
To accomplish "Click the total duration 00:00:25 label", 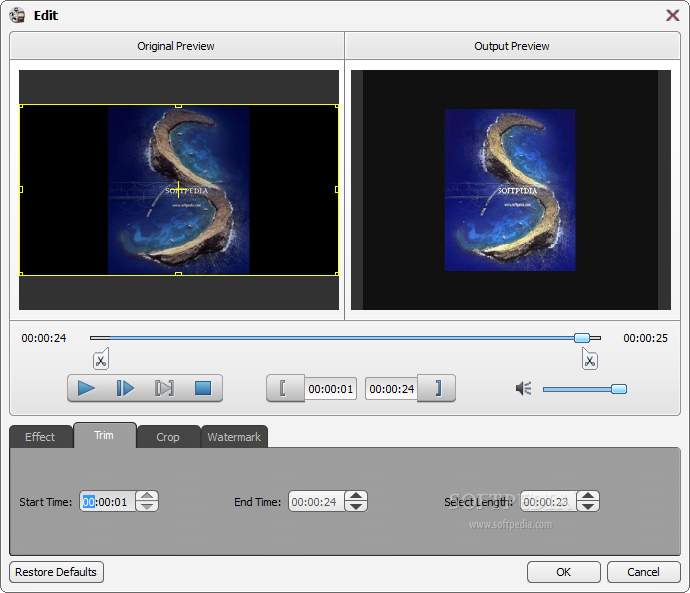I will coord(646,338).
